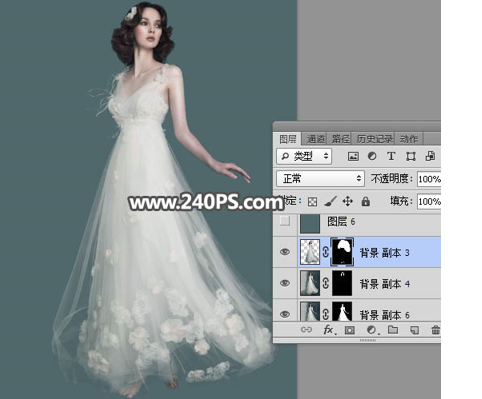Click the pixel layer filter icon

[x=353, y=156]
